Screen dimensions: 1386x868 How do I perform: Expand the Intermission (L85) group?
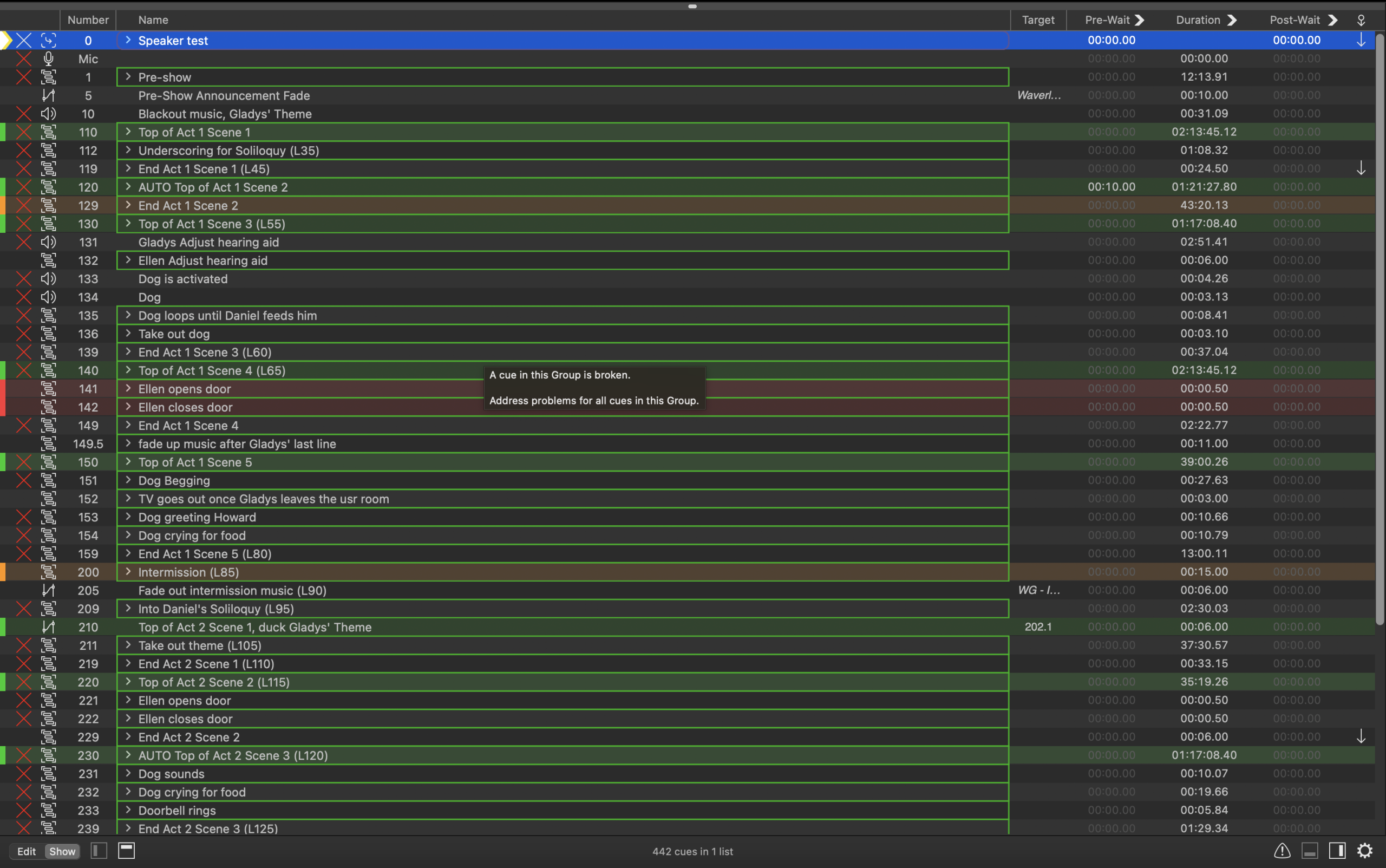tap(128, 571)
